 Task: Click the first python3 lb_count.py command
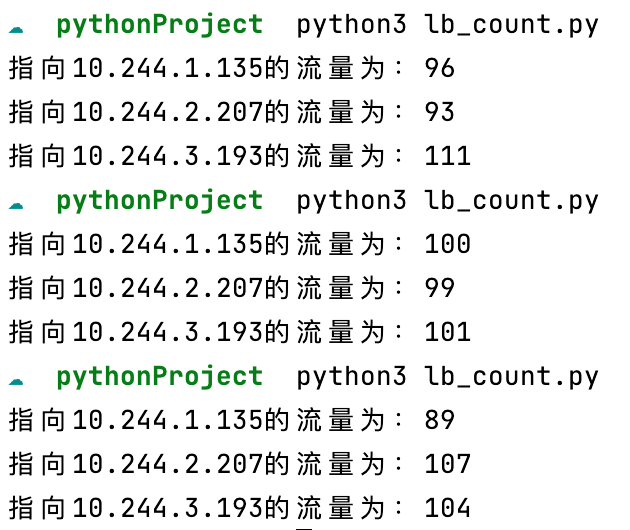pos(448,25)
